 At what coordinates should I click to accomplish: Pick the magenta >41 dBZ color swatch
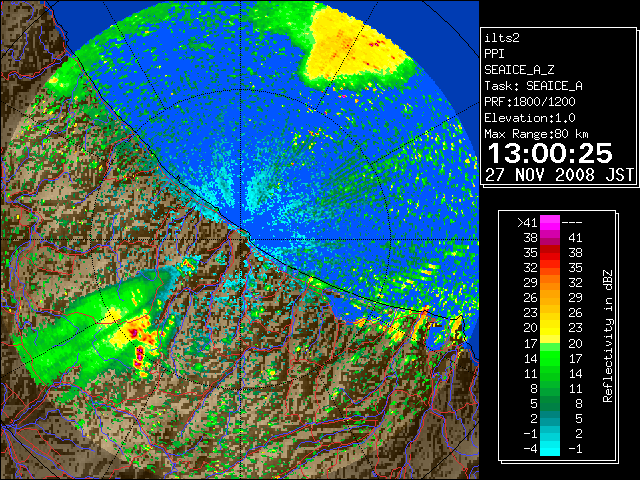(x=550, y=222)
